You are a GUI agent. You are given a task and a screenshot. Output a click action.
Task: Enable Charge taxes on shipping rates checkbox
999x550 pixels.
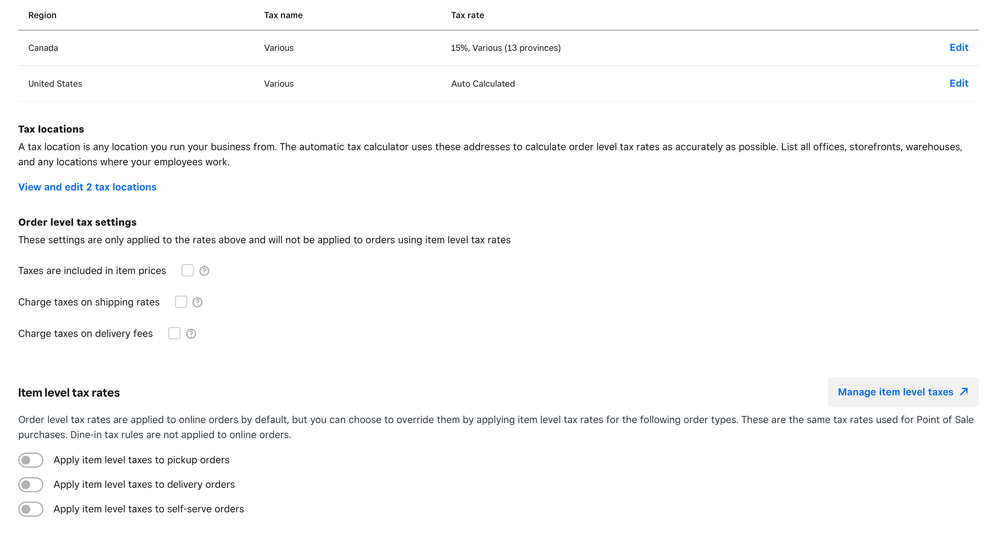point(181,302)
